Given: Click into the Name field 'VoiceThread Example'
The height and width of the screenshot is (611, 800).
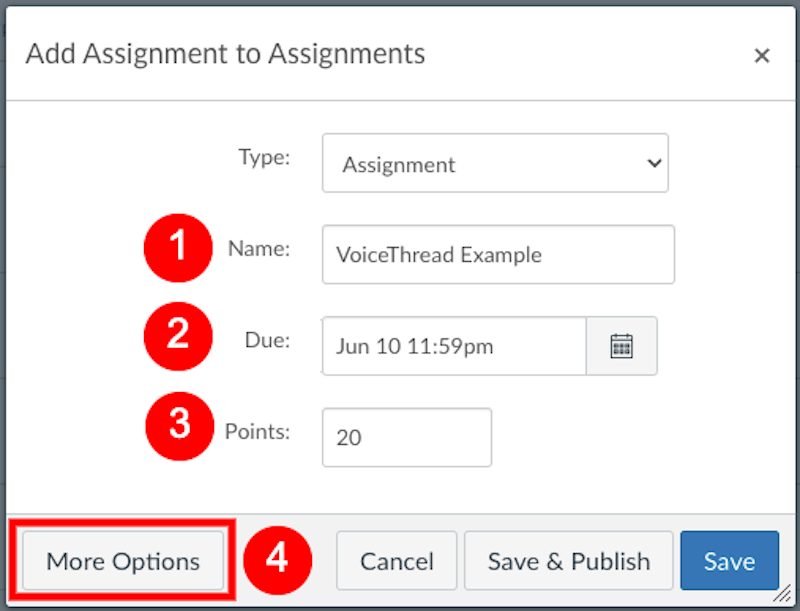Looking at the screenshot, I should tap(498, 254).
